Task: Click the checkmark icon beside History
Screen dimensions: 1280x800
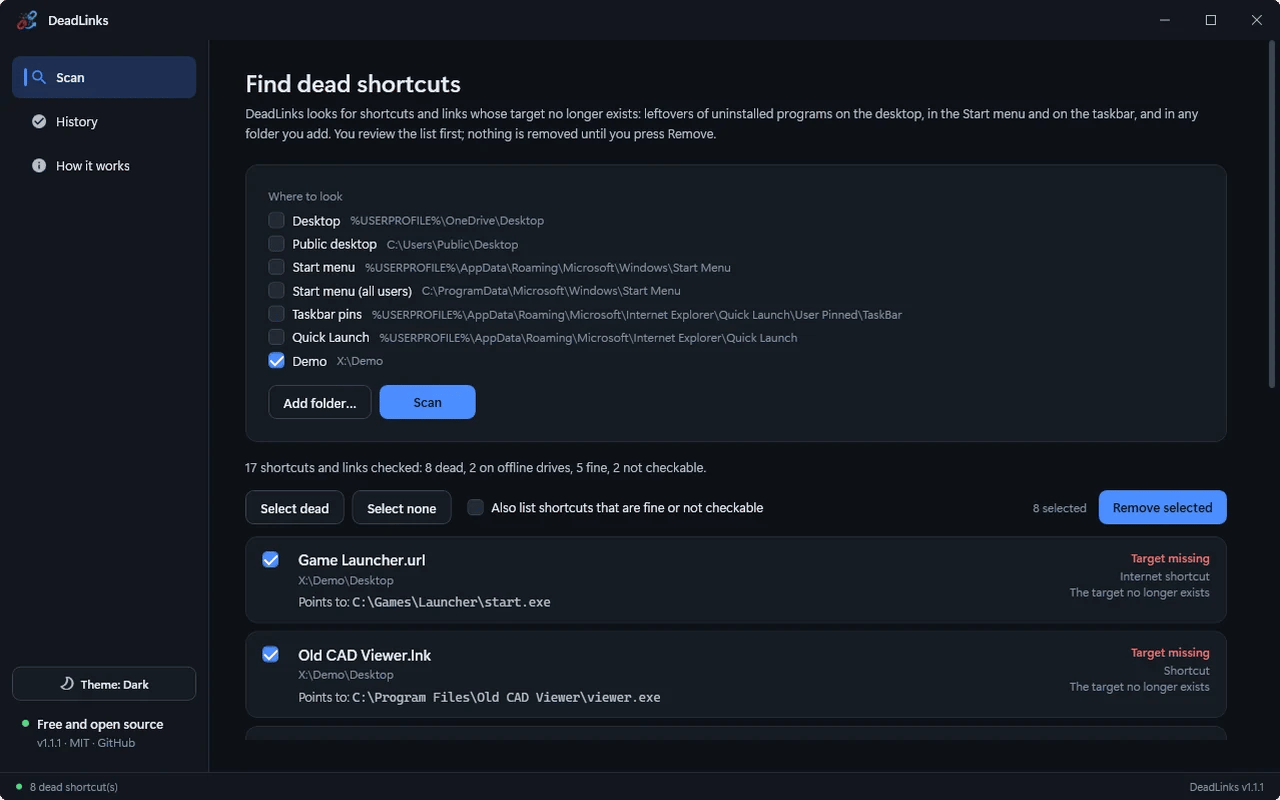Action: tap(39, 121)
